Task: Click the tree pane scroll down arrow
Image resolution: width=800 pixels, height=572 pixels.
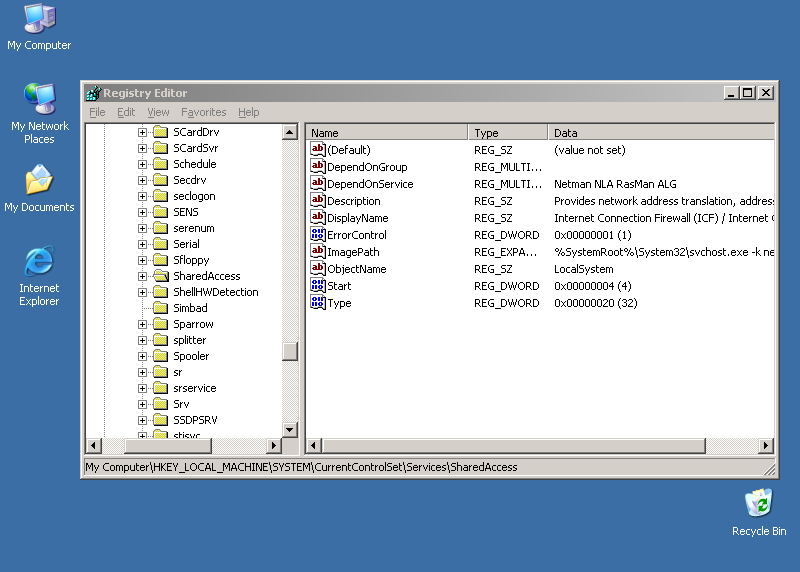Action: 290,430
